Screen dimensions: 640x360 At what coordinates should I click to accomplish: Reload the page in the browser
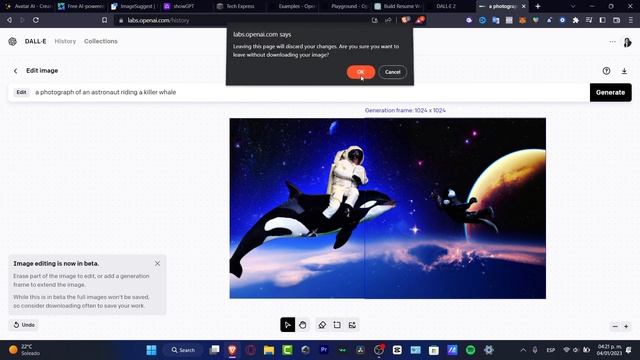click(x=36, y=20)
